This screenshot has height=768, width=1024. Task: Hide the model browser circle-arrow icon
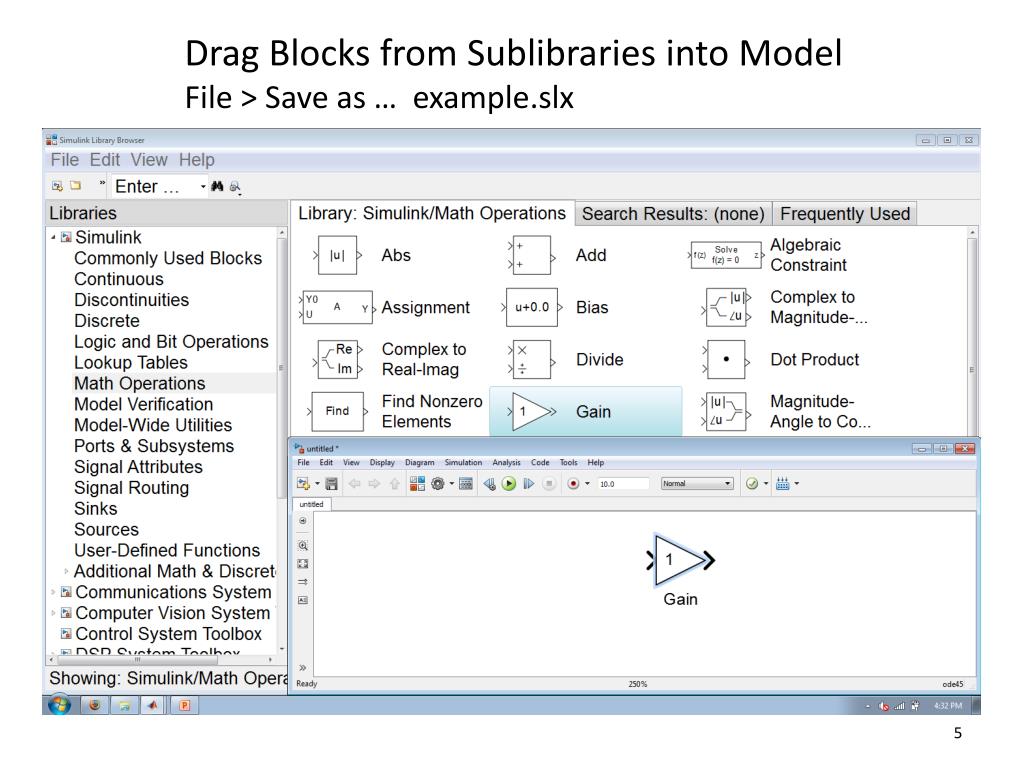[x=303, y=521]
